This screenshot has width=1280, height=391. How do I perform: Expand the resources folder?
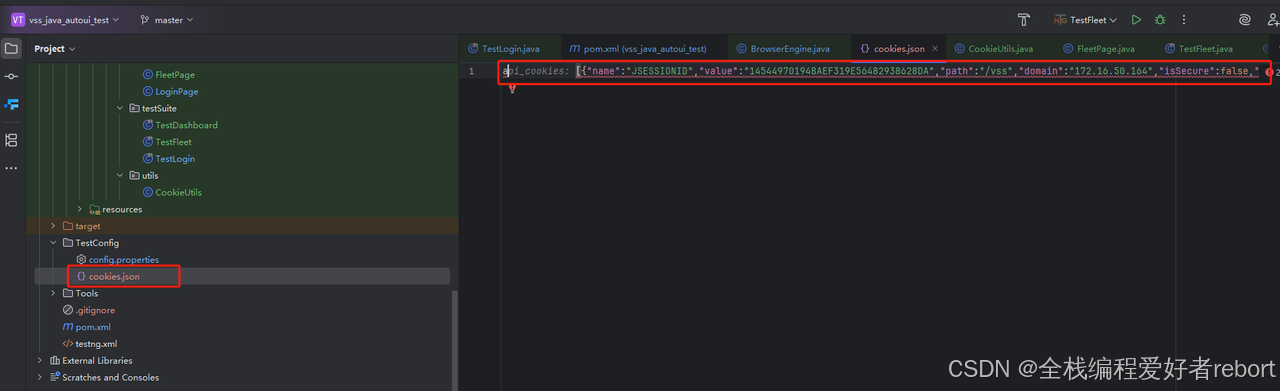80,209
